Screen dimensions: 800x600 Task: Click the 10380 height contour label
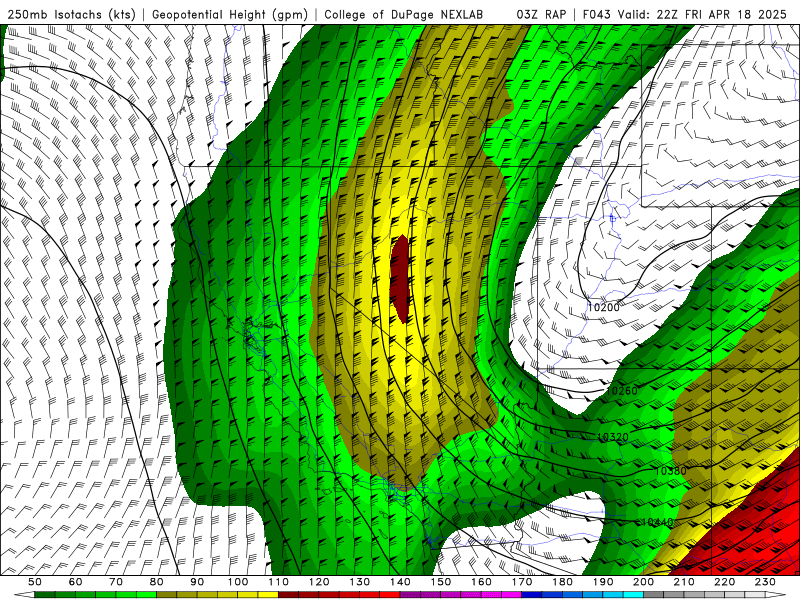click(670, 471)
